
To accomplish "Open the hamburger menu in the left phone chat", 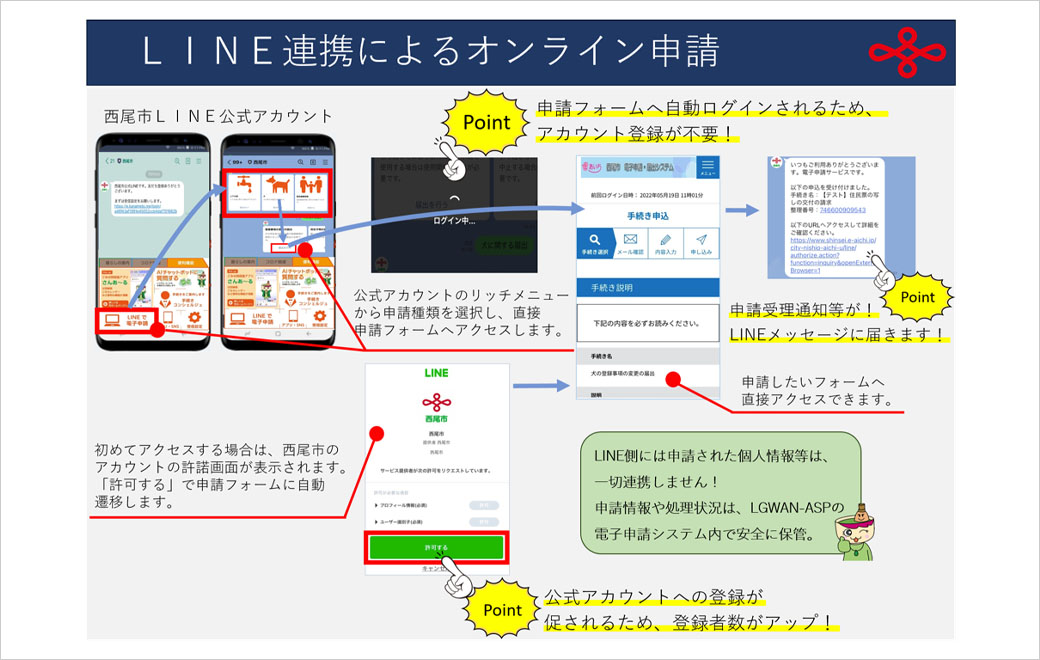I will click(x=198, y=161).
